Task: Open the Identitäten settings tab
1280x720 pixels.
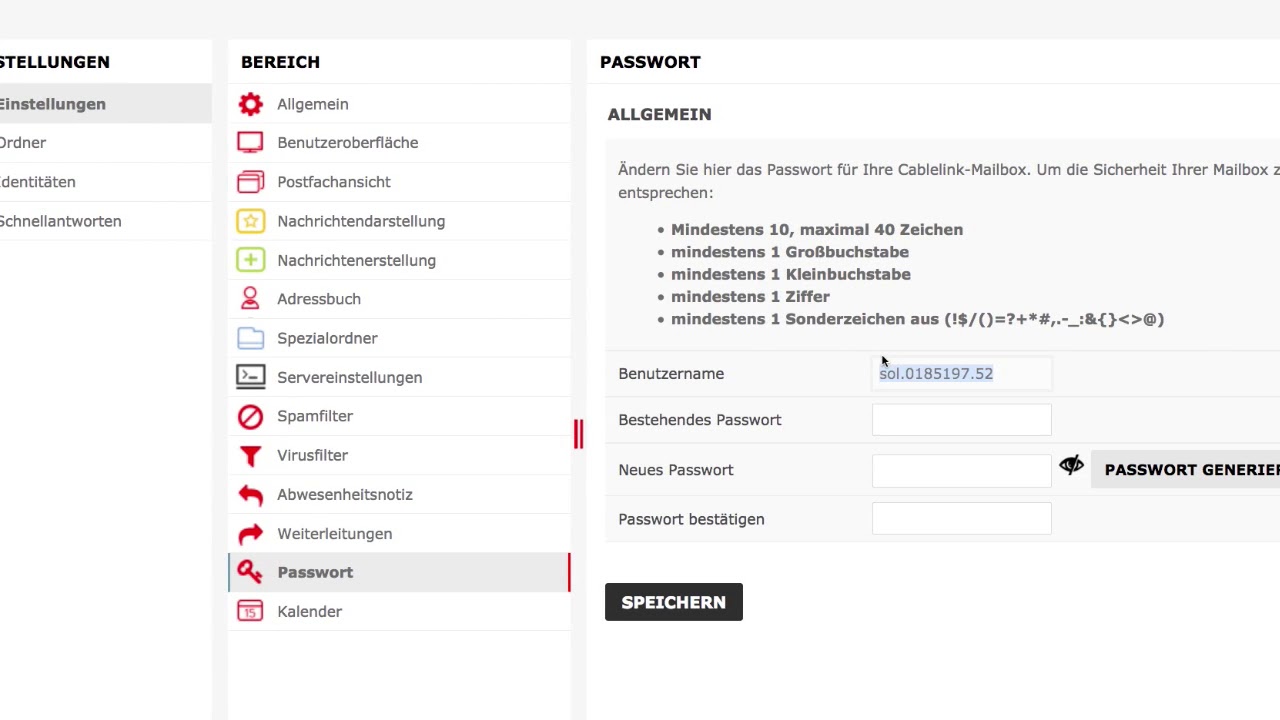Action: click(x=38, y=182)
